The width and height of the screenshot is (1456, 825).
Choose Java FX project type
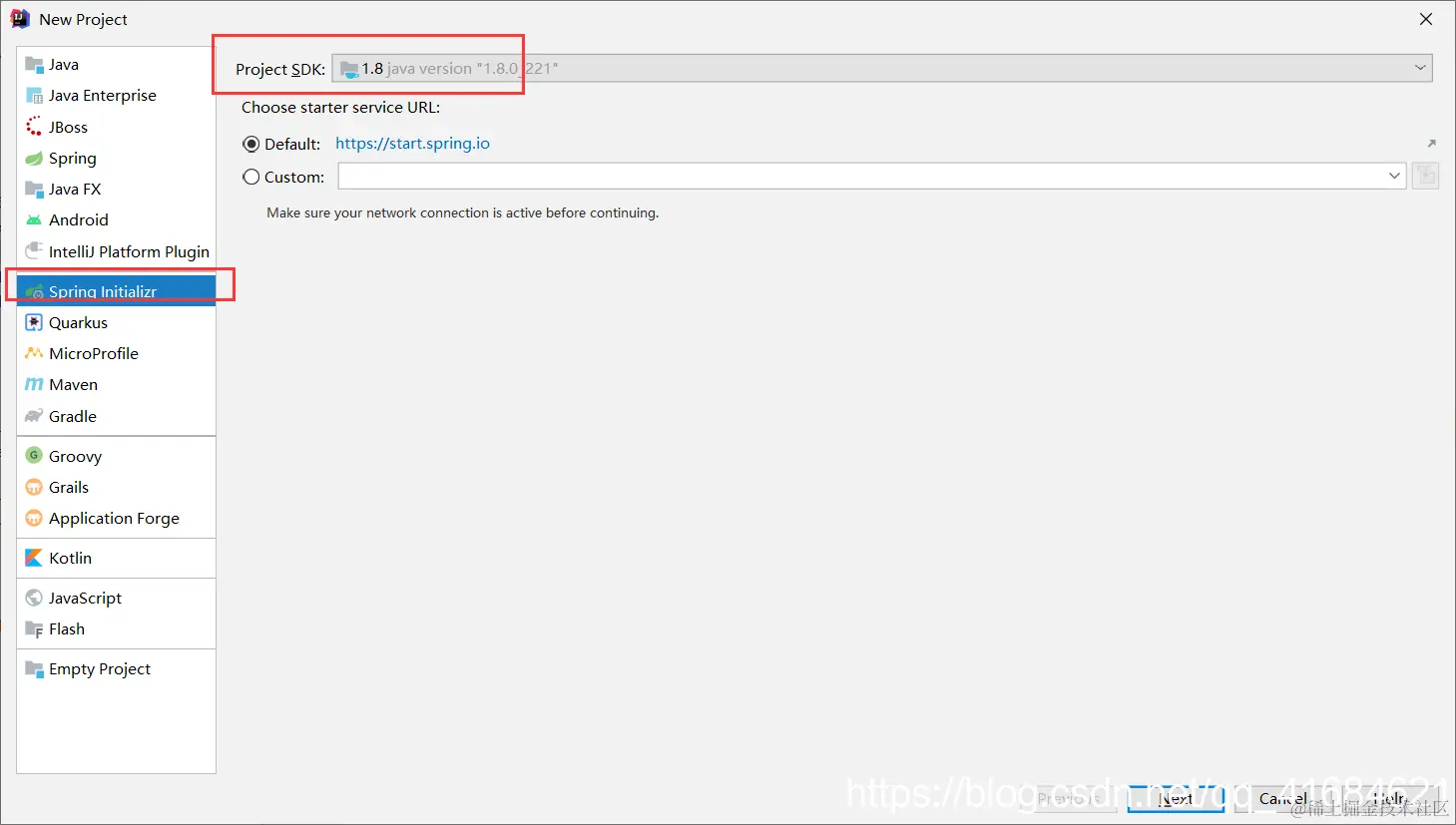(x=116, y=190)
